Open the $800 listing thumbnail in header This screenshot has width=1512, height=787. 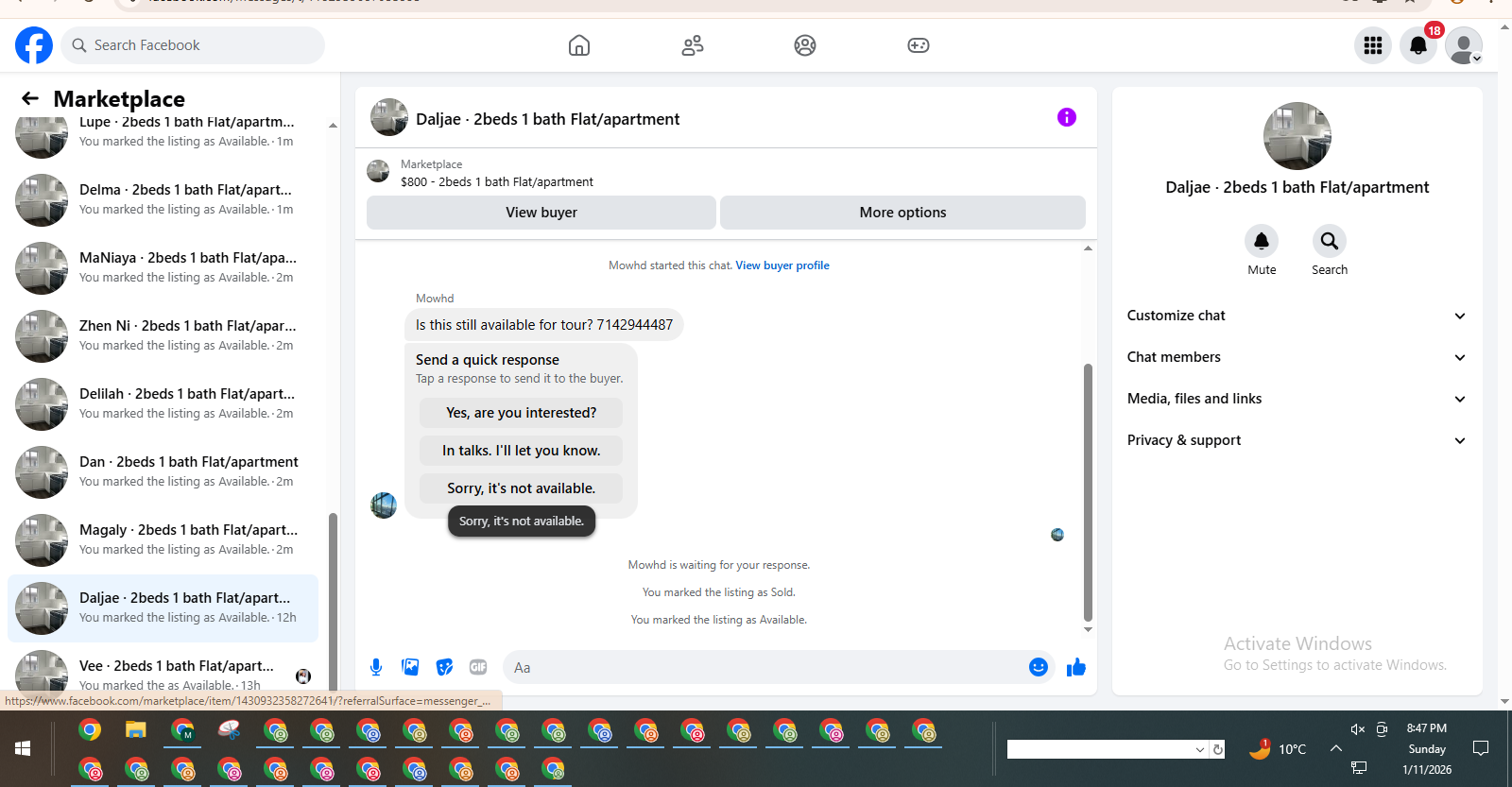378,171
